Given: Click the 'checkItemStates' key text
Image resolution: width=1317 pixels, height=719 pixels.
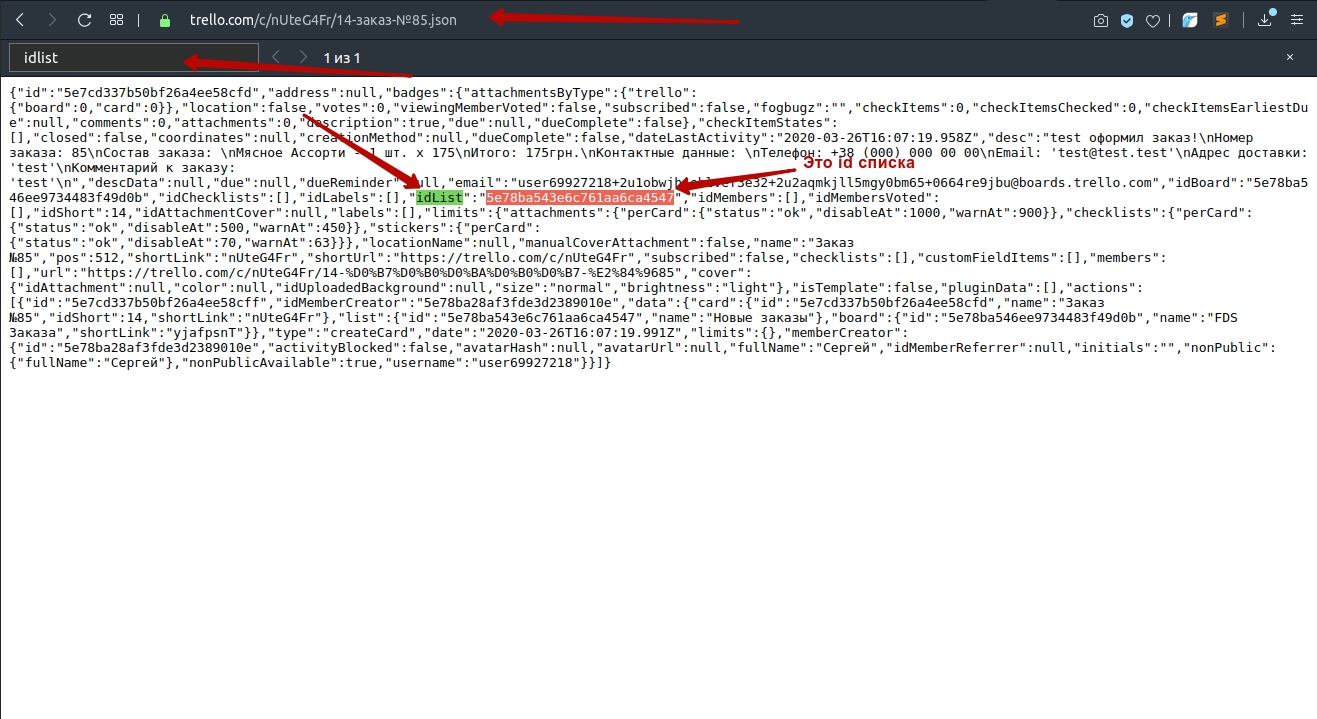Looking at the screenshot, I should pos(771,123).
